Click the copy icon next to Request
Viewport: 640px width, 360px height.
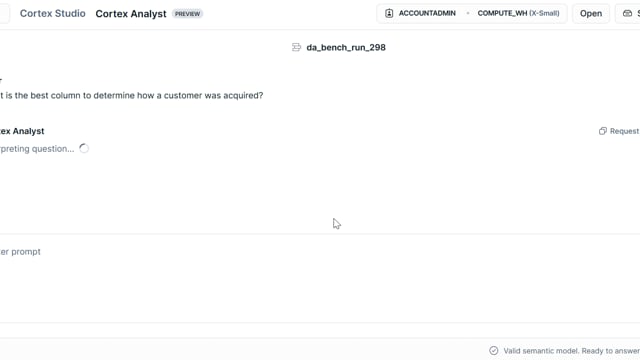click(x=602, y=131)
